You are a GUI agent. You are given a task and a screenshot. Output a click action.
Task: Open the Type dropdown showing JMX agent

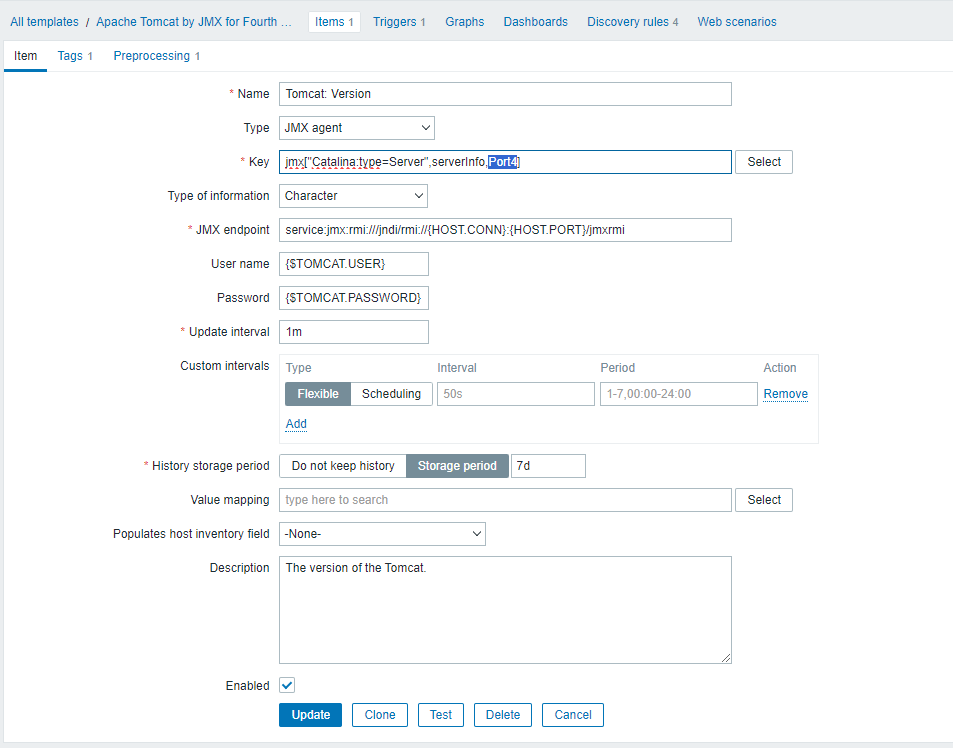[x=357, y=128]
